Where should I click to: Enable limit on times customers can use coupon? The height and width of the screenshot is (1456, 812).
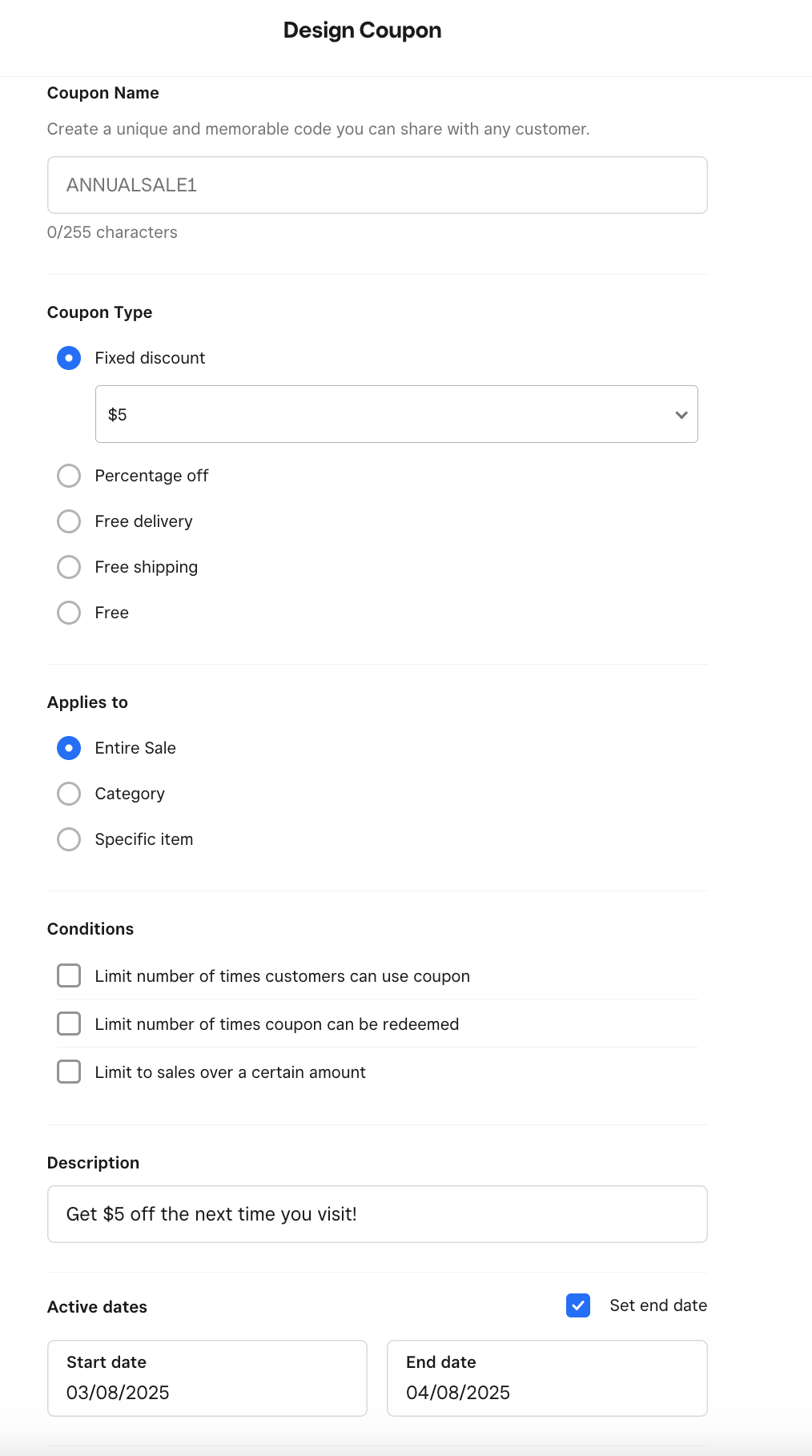[x=69, y=975]
